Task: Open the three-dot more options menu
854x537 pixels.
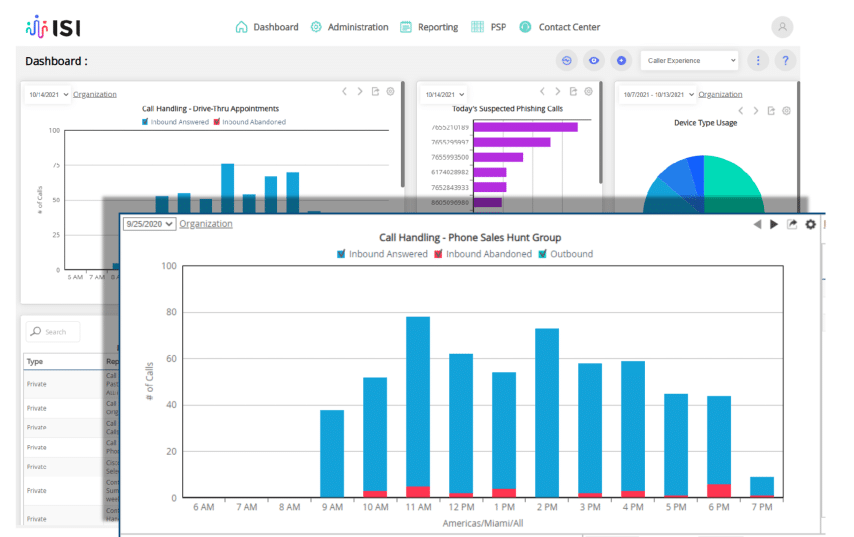Action: click(x=758, y=61)
